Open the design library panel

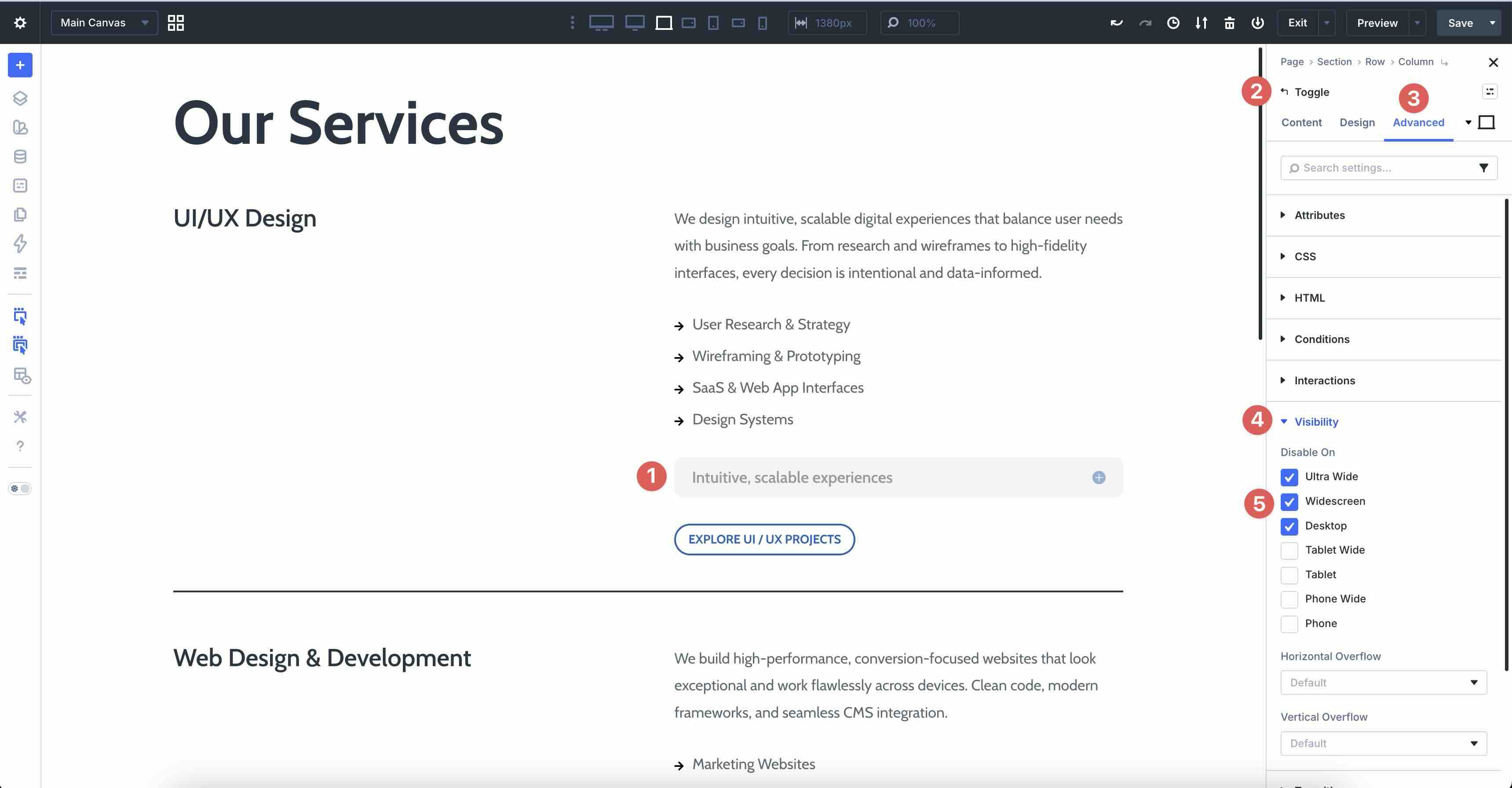[x=19, y=128]
